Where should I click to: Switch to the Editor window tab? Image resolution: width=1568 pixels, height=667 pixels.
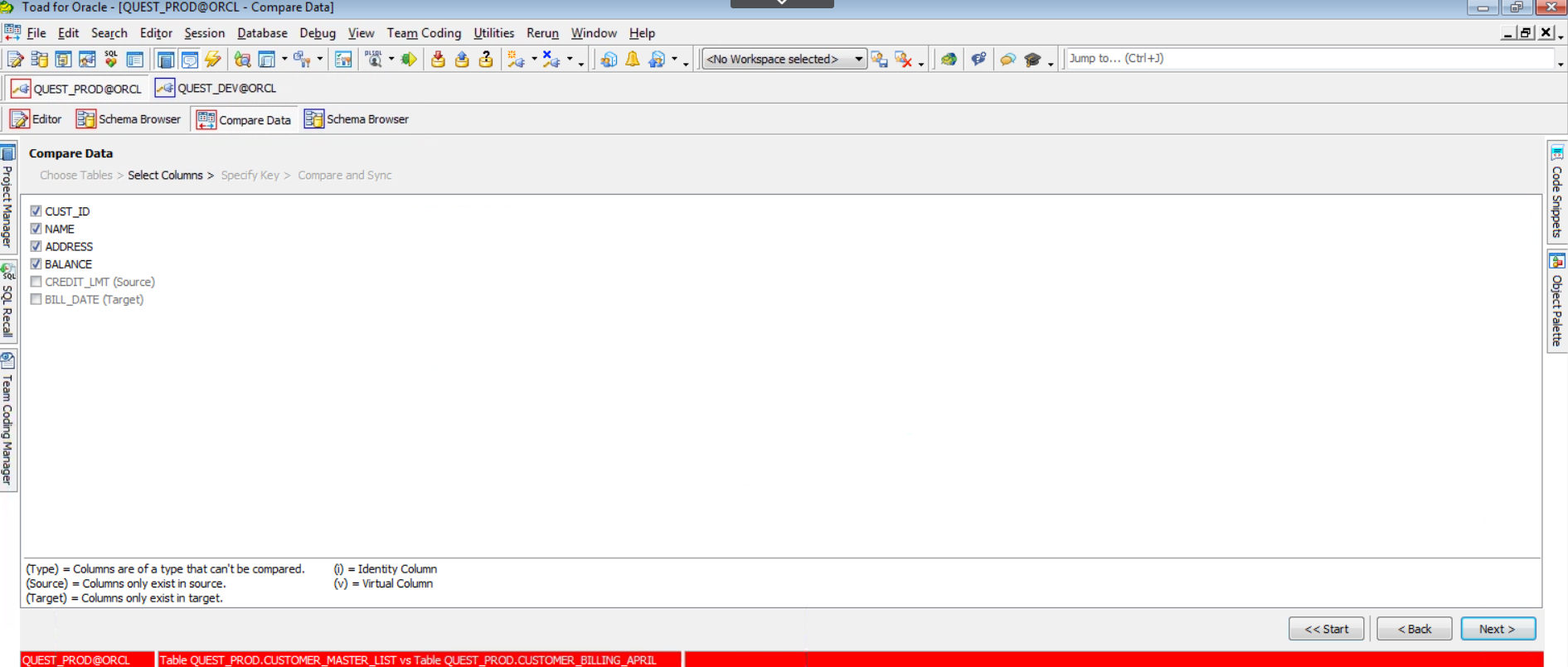coord(36,119)
